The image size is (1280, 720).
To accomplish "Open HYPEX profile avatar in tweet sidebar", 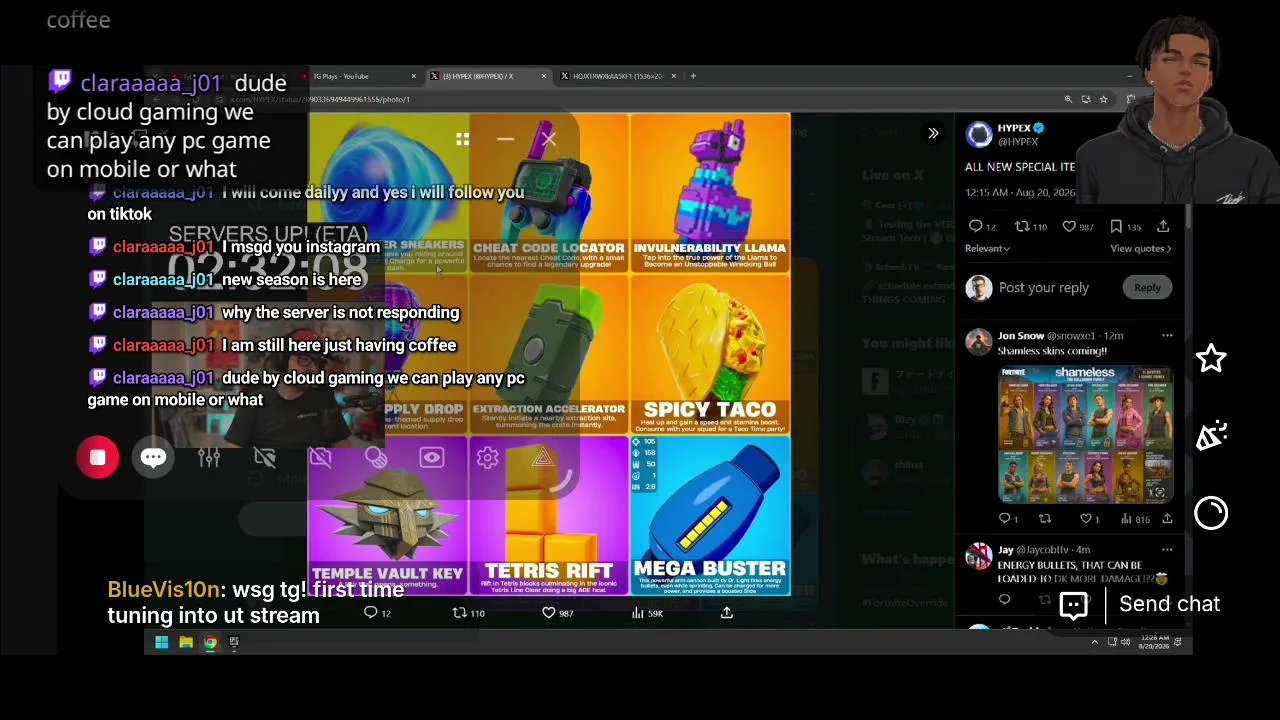I will pos(979,133).
